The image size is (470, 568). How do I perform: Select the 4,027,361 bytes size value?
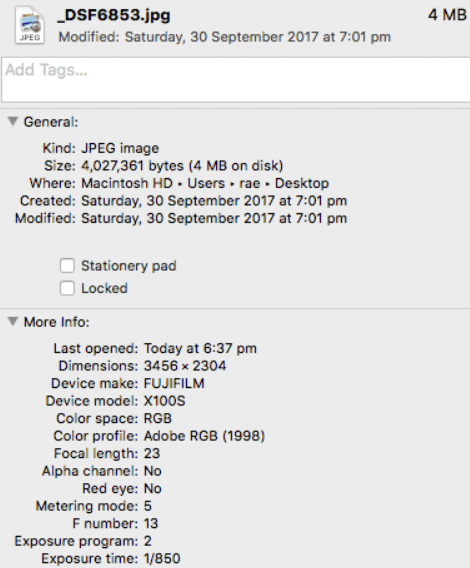(x=132, y=166)
